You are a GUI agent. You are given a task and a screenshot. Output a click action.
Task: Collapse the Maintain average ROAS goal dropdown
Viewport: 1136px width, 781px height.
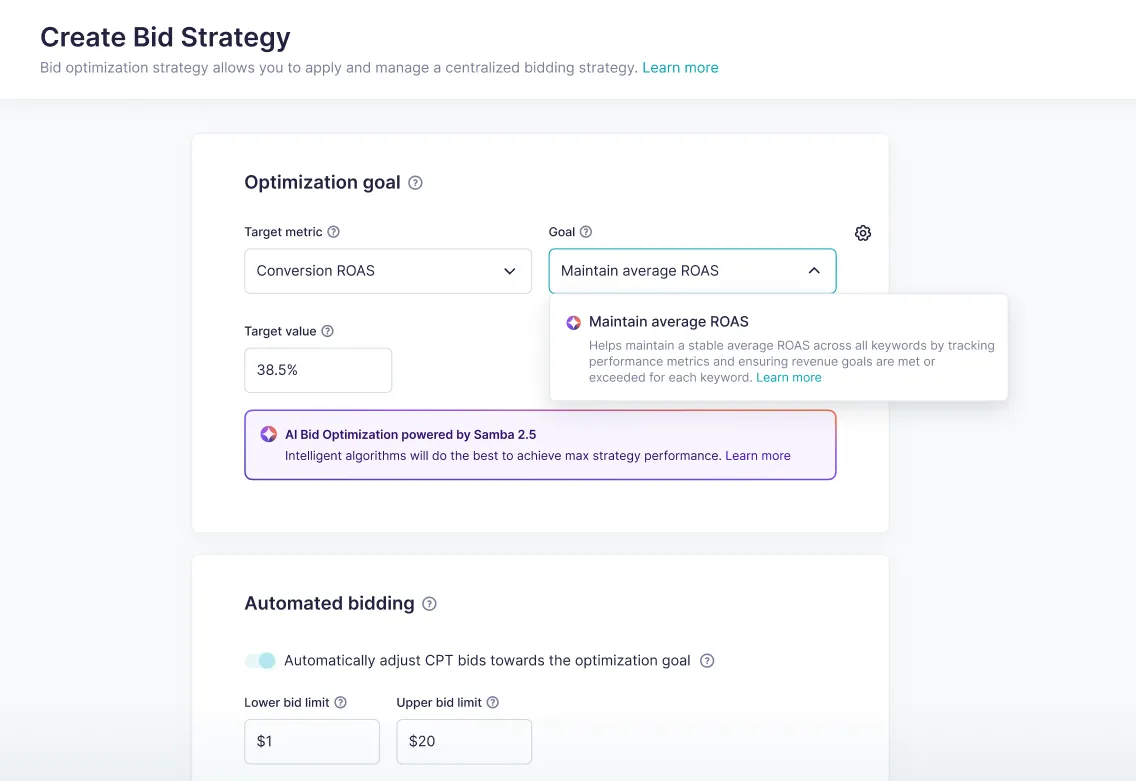click(x=692, y=271)
